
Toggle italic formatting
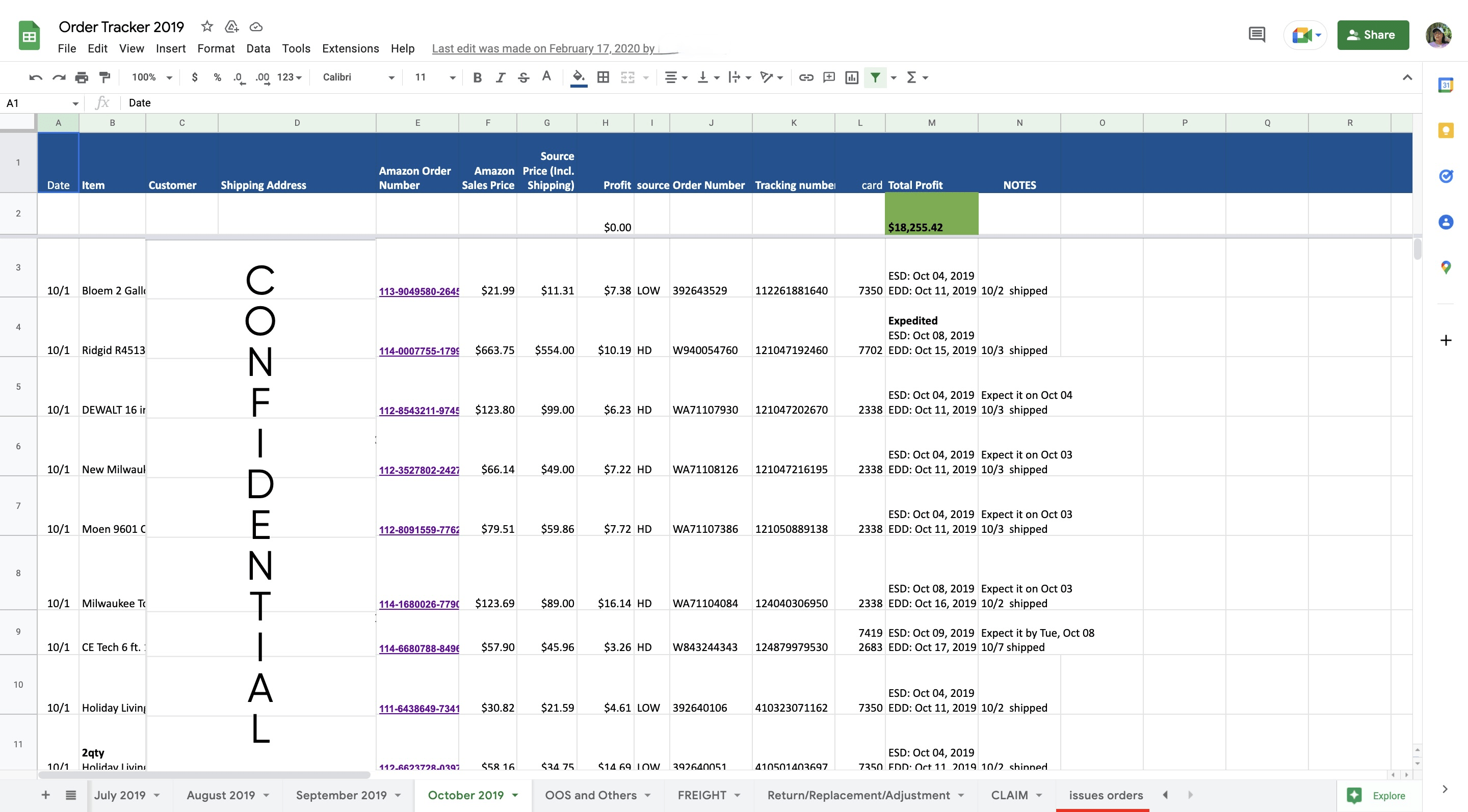pos(501,77)
